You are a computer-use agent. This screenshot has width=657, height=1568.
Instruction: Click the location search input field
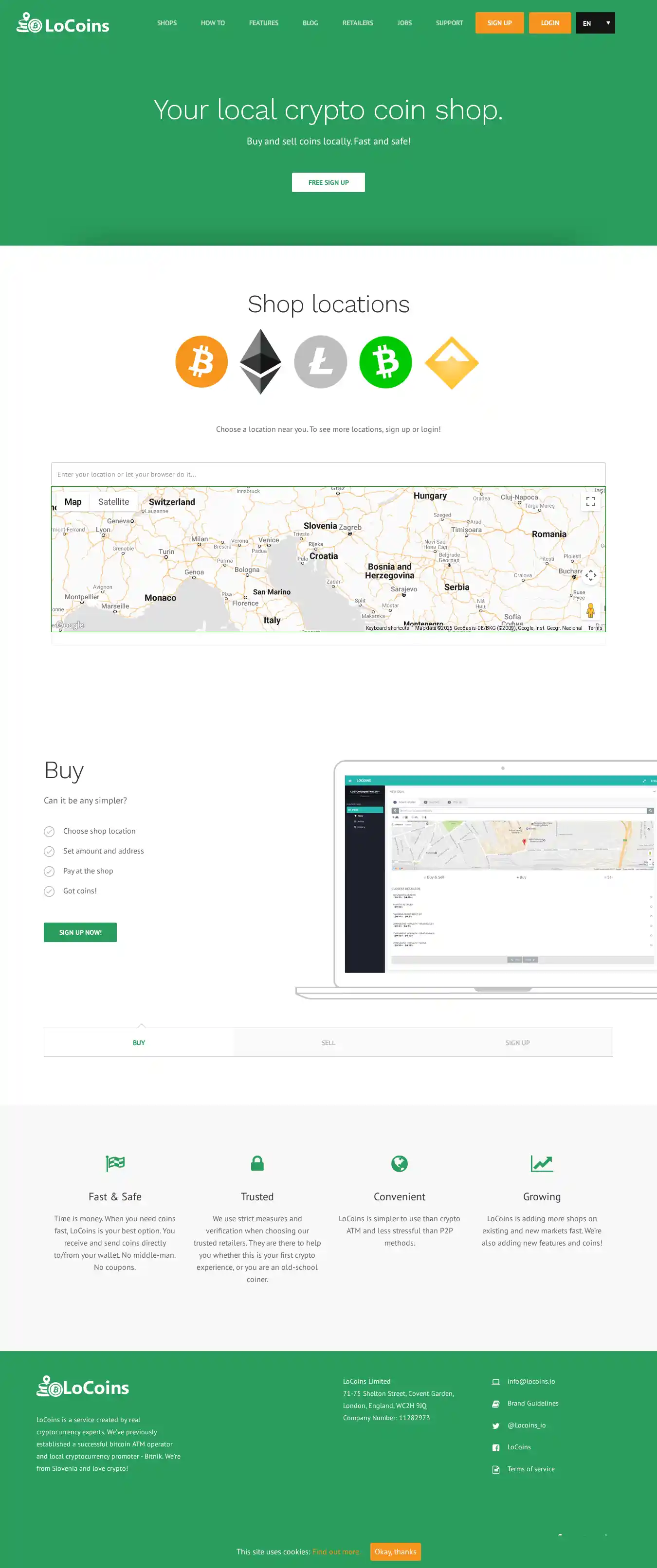pos(328,474)
